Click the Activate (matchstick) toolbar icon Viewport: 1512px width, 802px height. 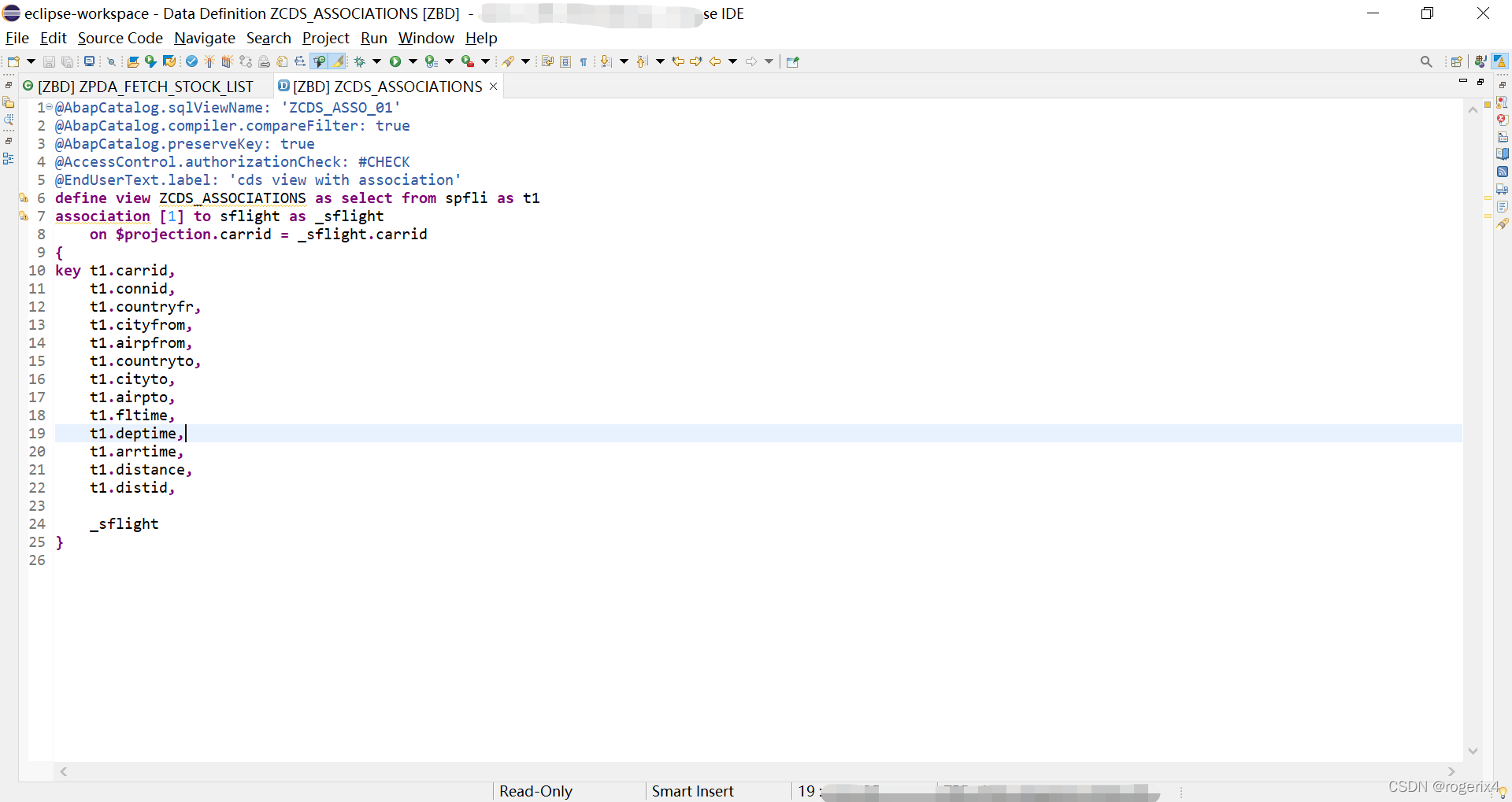[209, 61]
